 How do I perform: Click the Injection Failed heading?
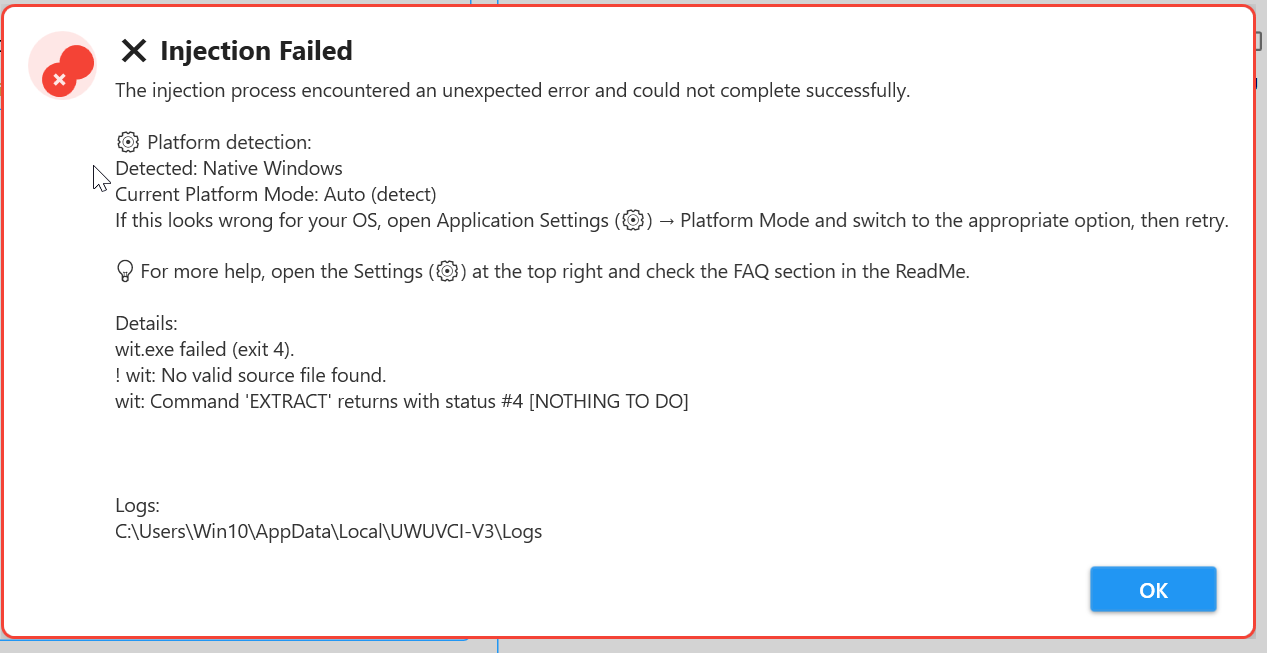256,51
